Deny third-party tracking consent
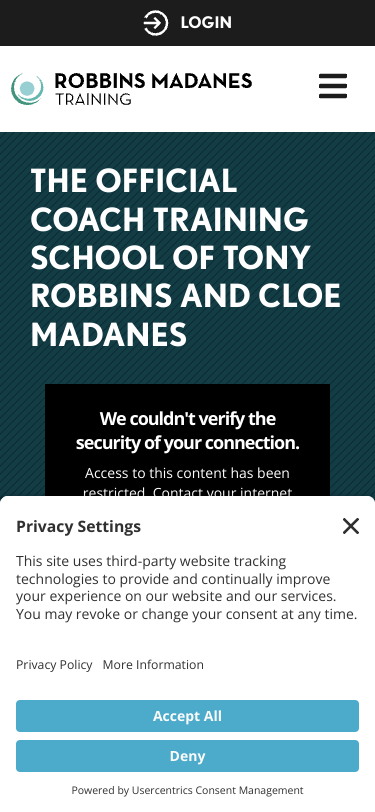 188,756
